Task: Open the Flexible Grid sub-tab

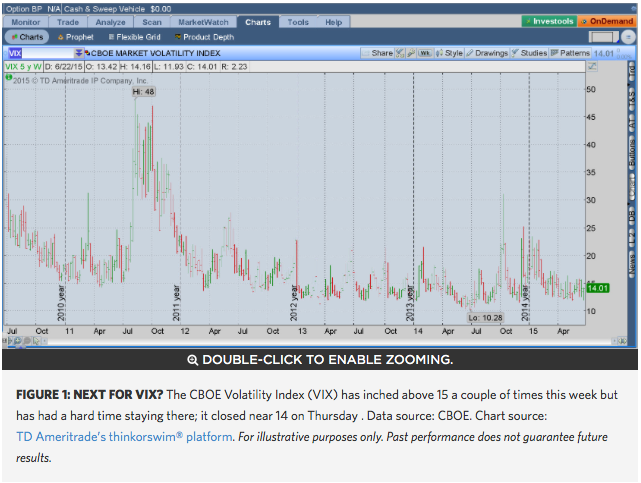Action: click(x=134, y=37)
